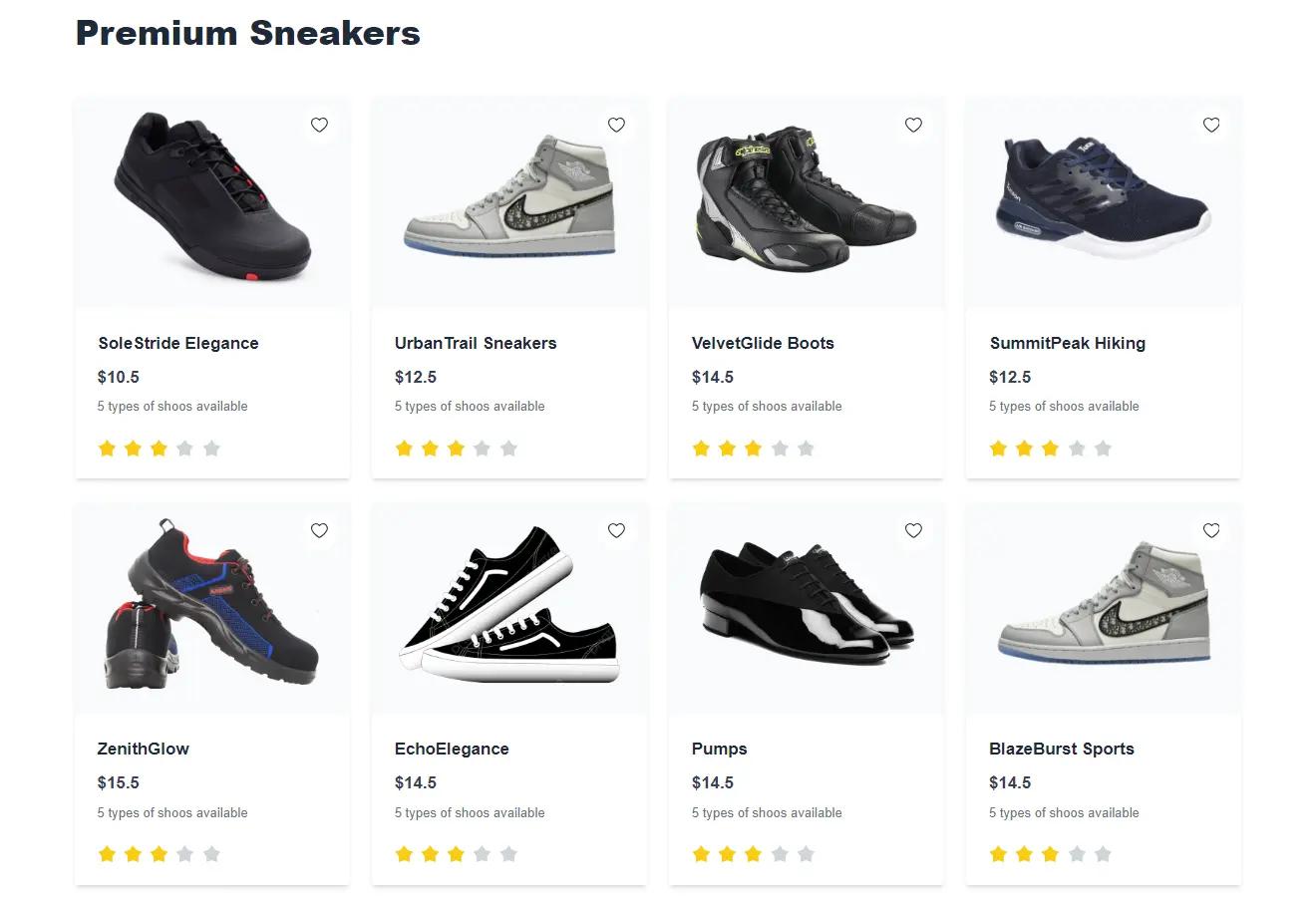
Task: Select fourth star on UrbanTrail Sneakers rating
Action: coord(483,449)
